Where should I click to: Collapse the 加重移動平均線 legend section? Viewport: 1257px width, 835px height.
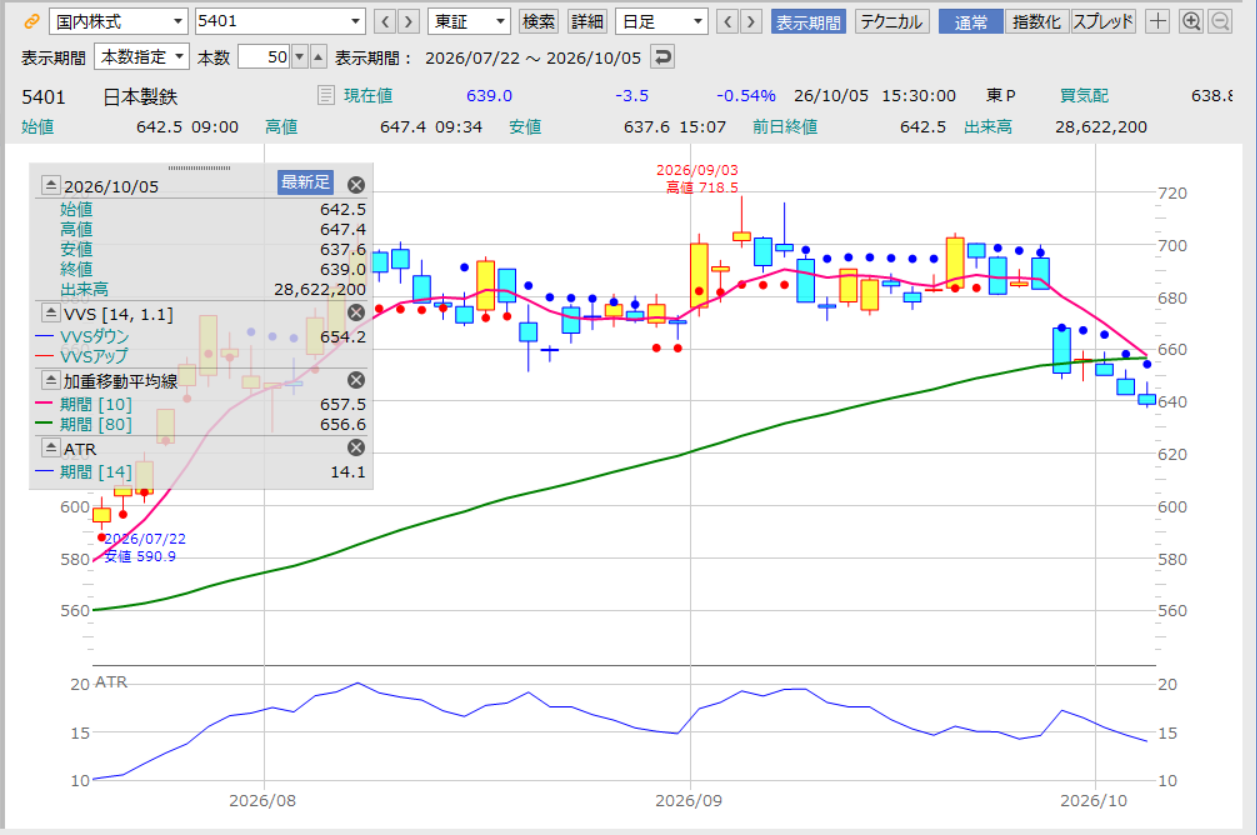click(50, 381)
